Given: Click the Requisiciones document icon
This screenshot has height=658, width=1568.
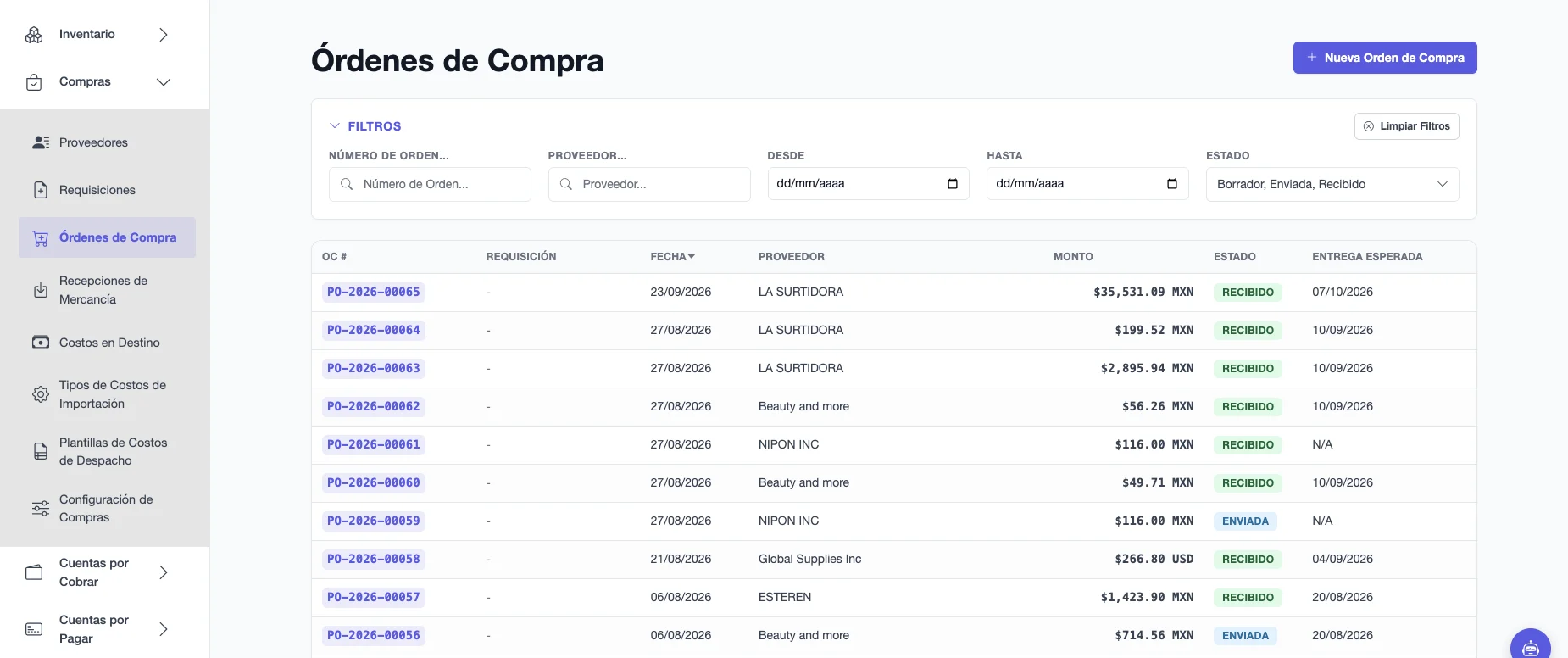Looking at the screenshot, I should [x=41, y=190].
